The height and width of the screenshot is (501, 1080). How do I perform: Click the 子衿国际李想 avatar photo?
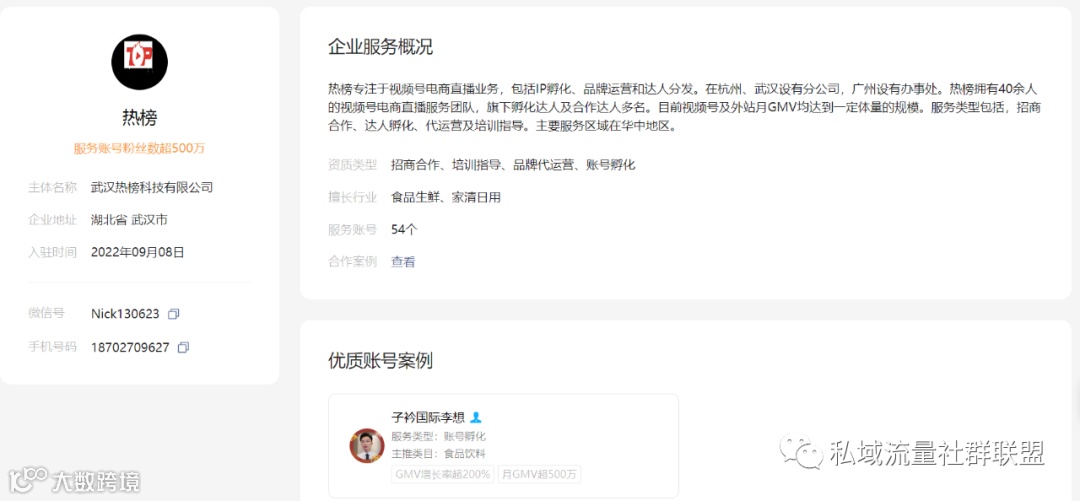pyautogui.click(x=366, y=445)
